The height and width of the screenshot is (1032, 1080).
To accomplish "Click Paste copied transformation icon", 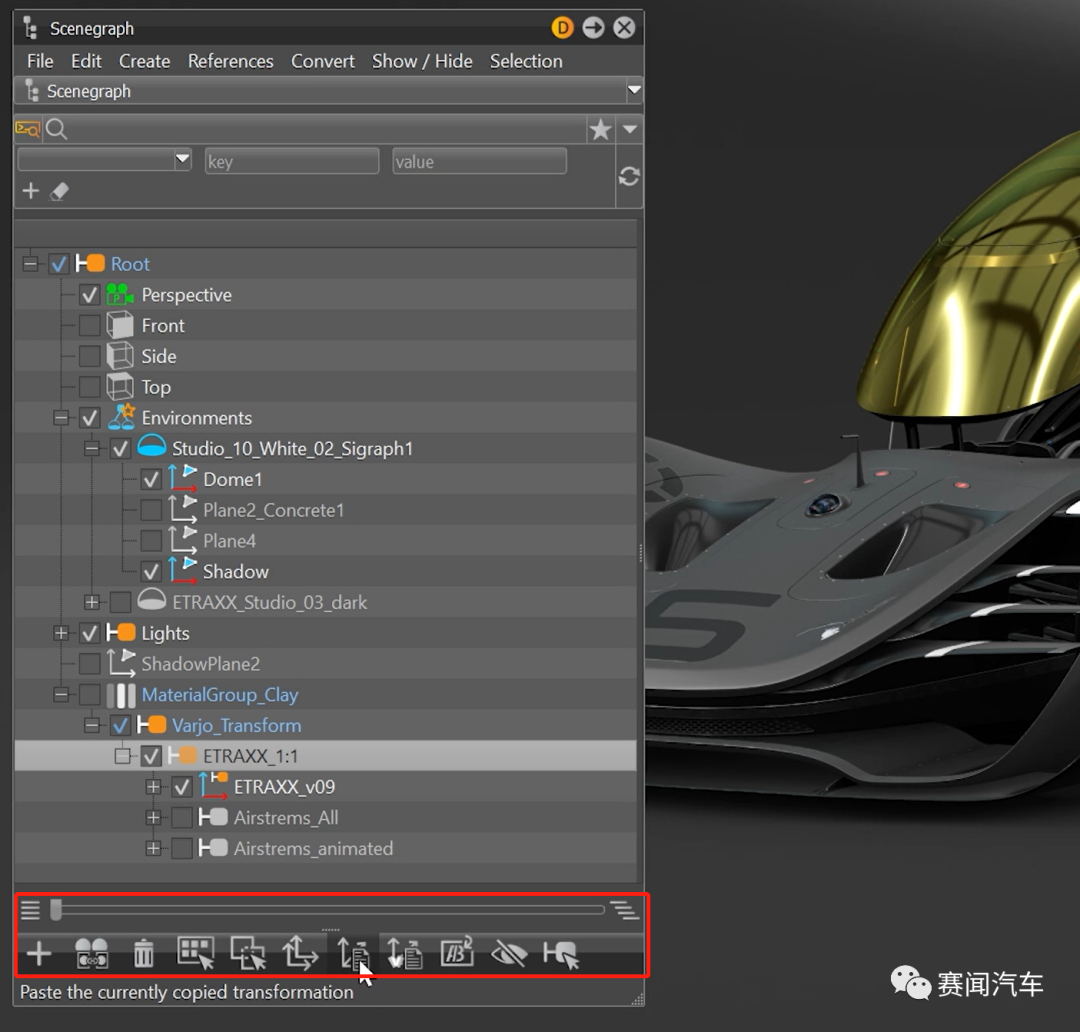I will coord(353,954).
